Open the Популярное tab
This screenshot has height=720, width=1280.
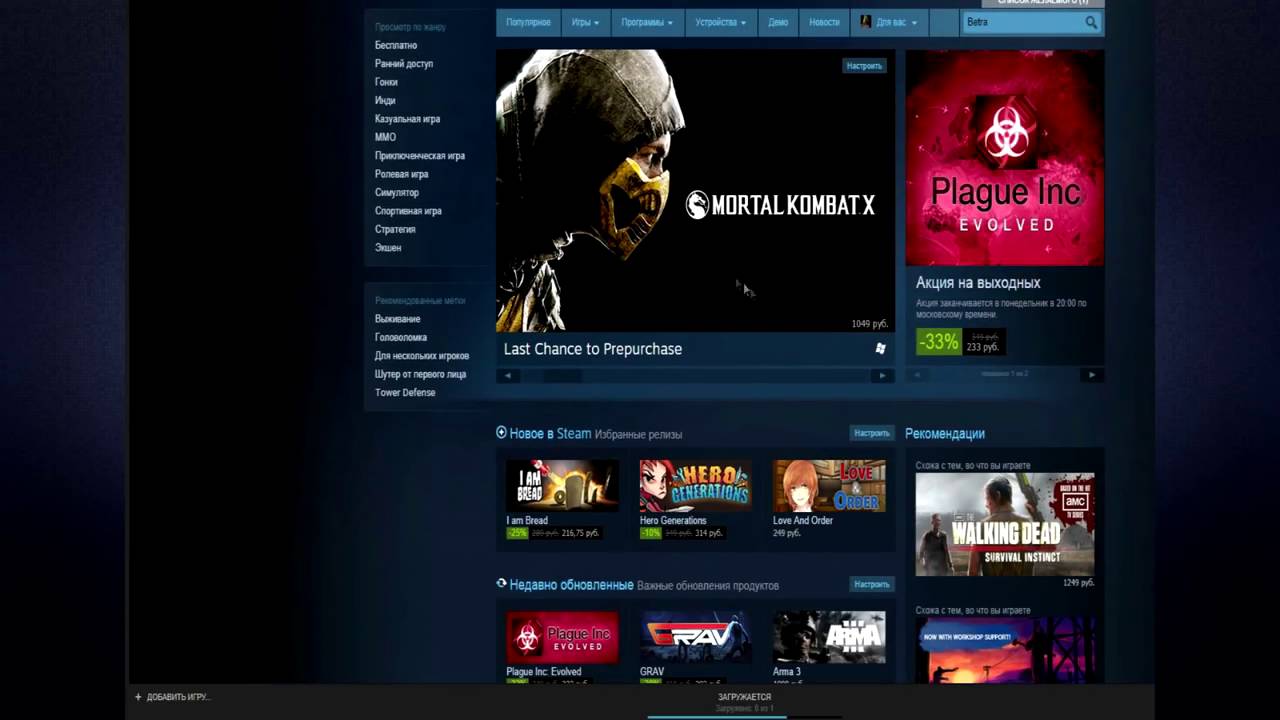click(528, 22)
